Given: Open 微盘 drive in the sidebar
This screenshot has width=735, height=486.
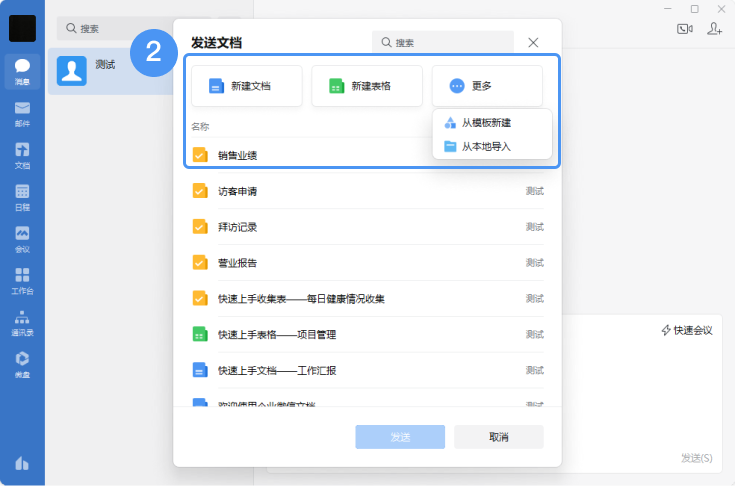Looking at the screenshot, I should [x=22, y=364].
